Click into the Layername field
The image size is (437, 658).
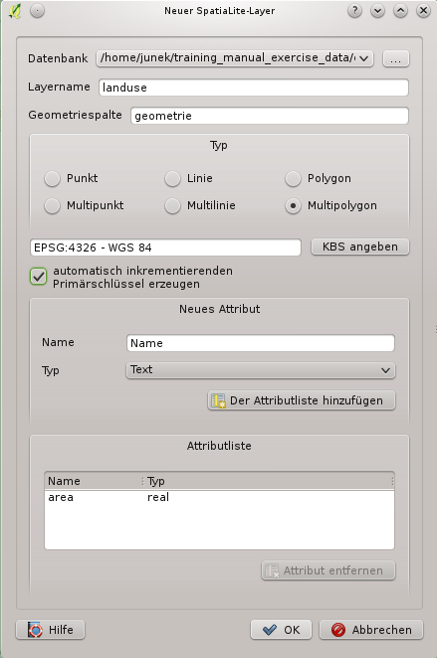tap(254, 88)
